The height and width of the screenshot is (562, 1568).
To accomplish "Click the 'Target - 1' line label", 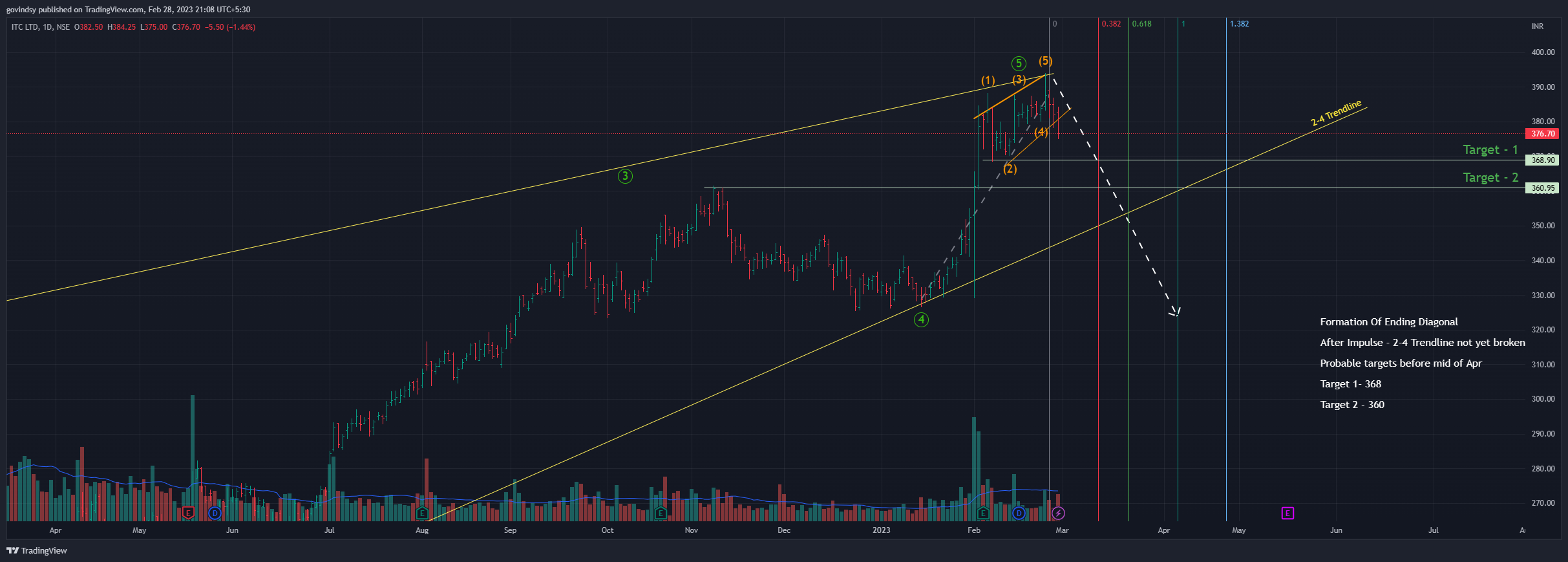I will (x=1490, y=150).
